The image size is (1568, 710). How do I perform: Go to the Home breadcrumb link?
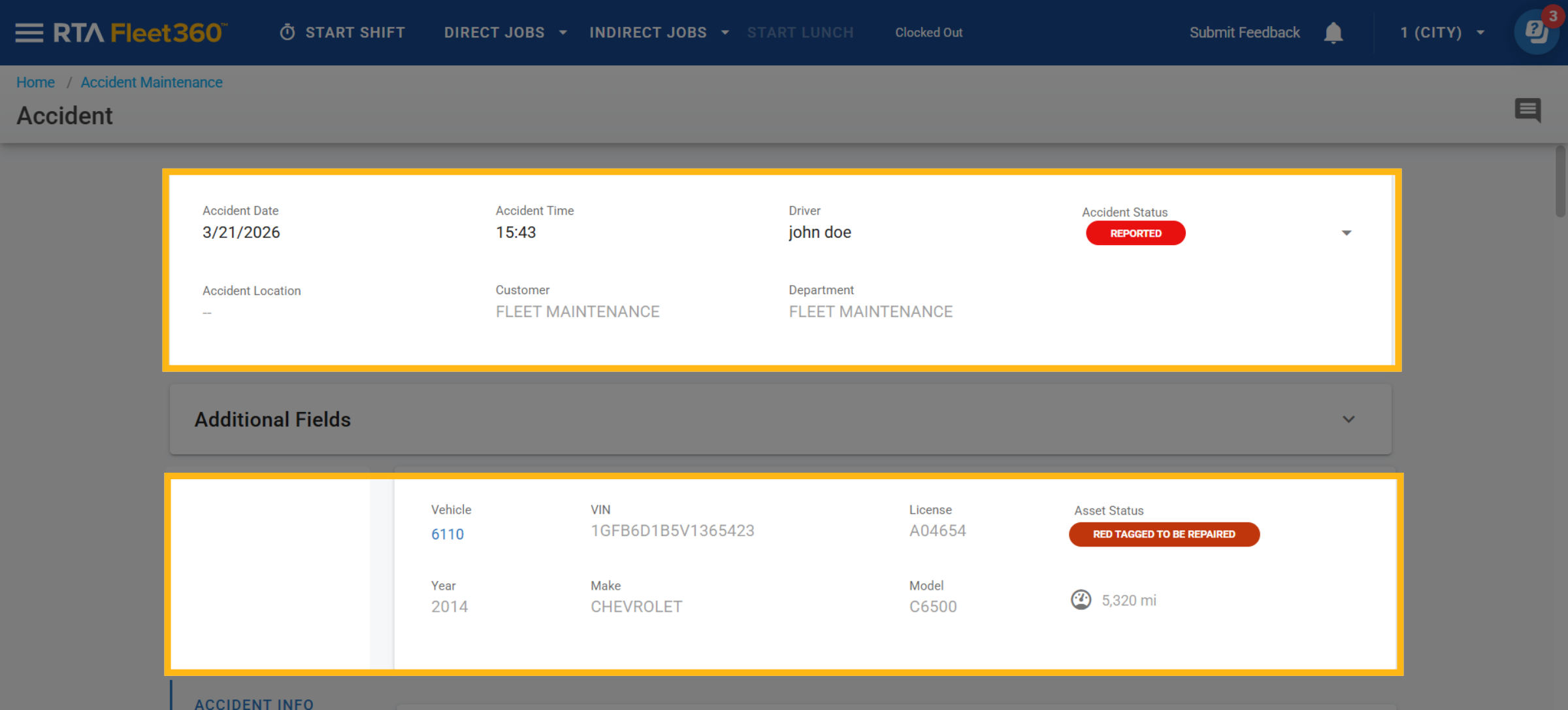pyautogui.click(x=35, y=82)
